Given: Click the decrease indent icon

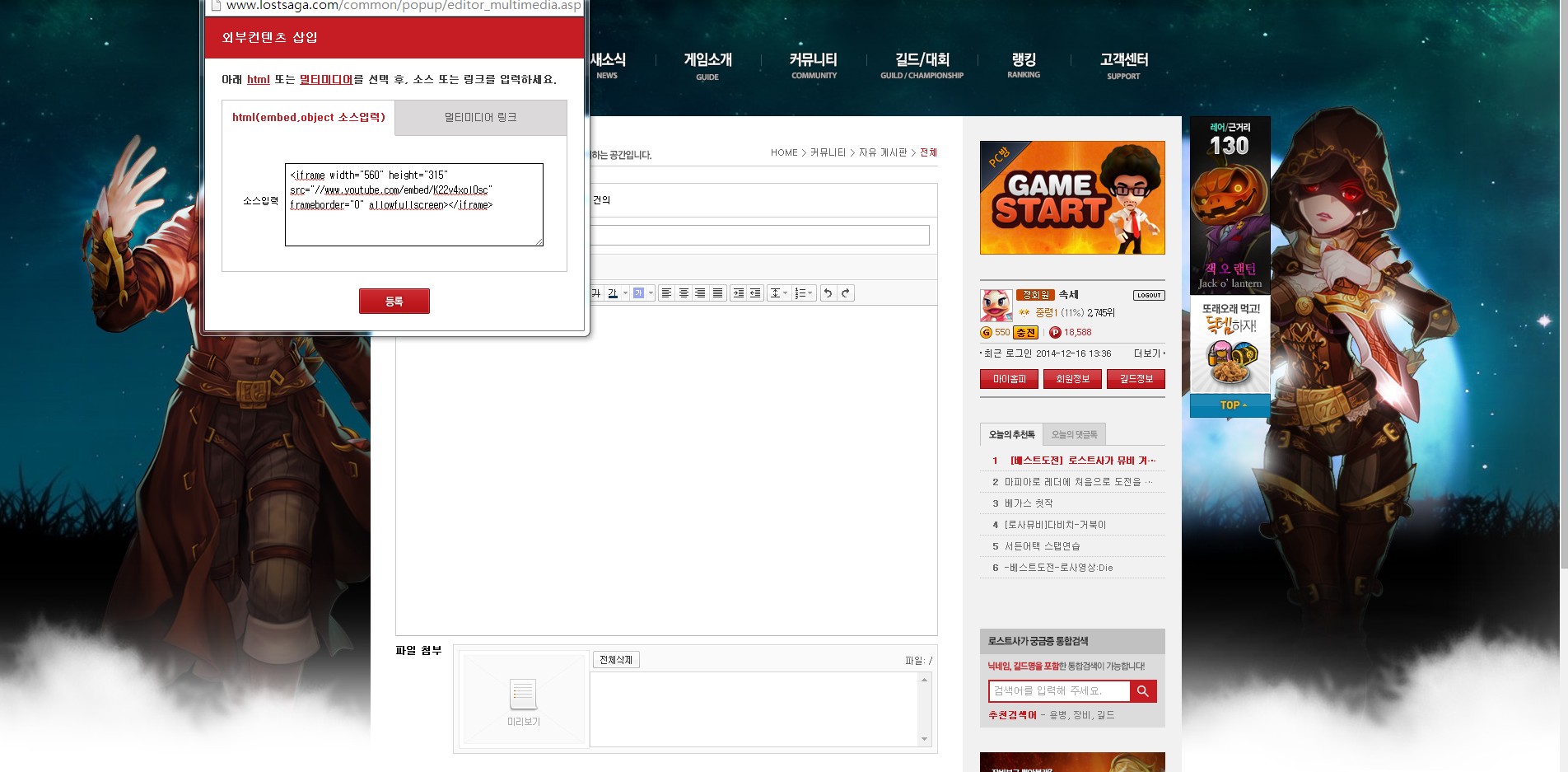Looking at the screenshot, I should (755, 293).
